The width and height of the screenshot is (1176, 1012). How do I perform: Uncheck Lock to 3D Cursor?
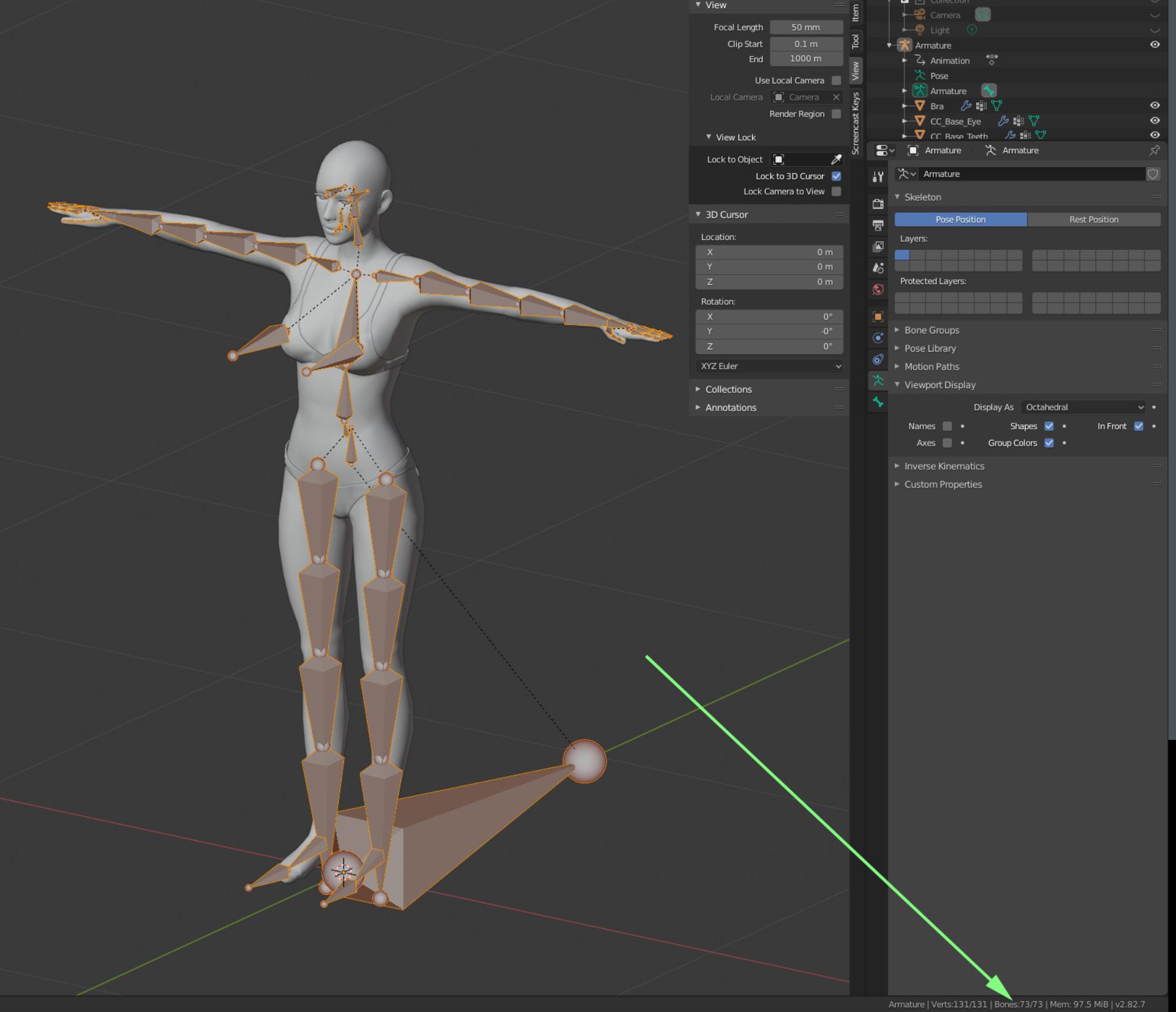tap(836, 176)
